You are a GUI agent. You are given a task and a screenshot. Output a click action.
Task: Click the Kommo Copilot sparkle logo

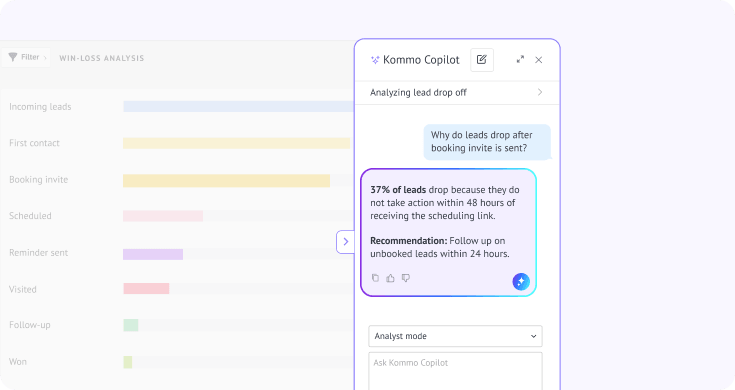[375, 60]
